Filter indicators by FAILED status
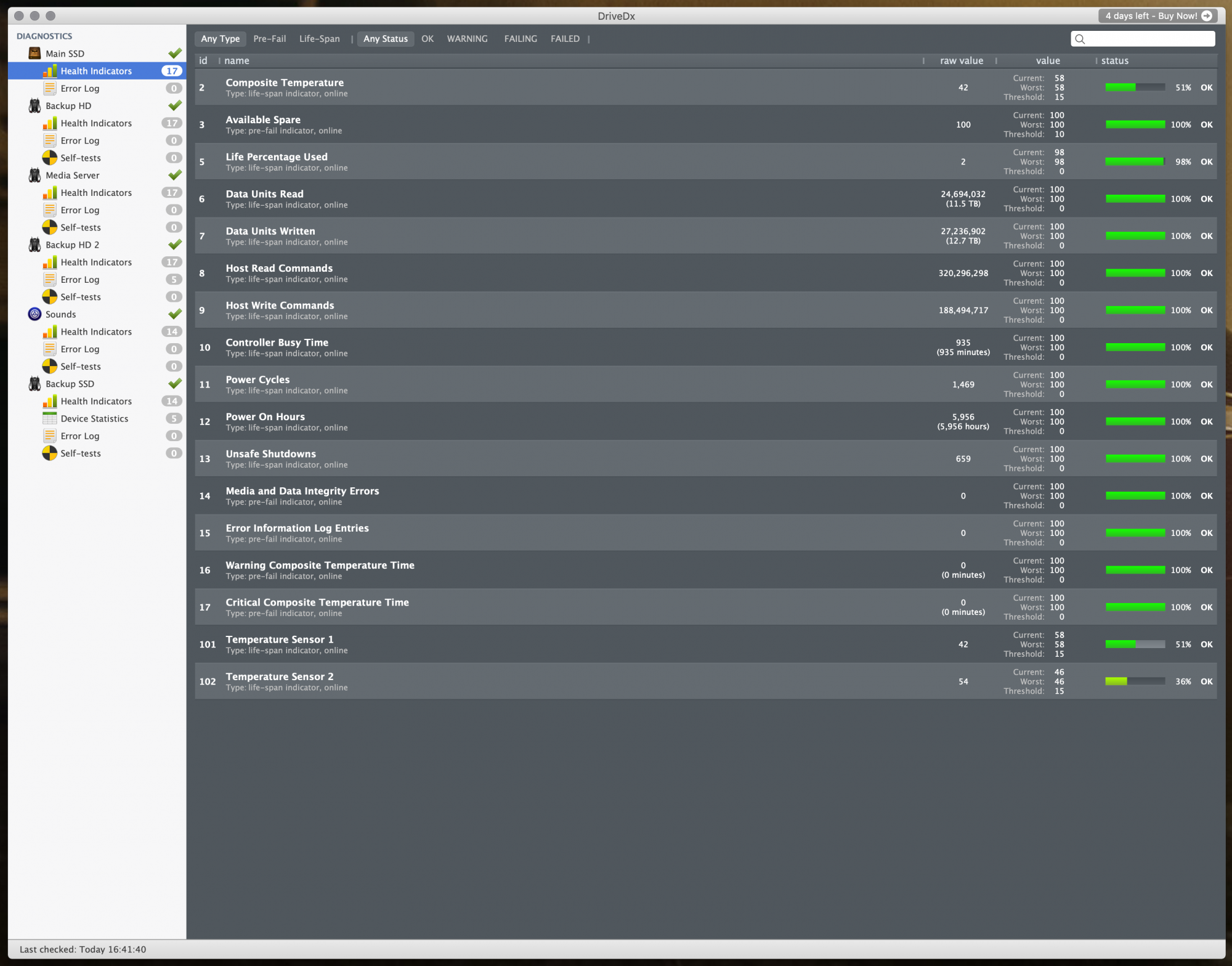Viewport: 1232px width, 966px height. 565,39
